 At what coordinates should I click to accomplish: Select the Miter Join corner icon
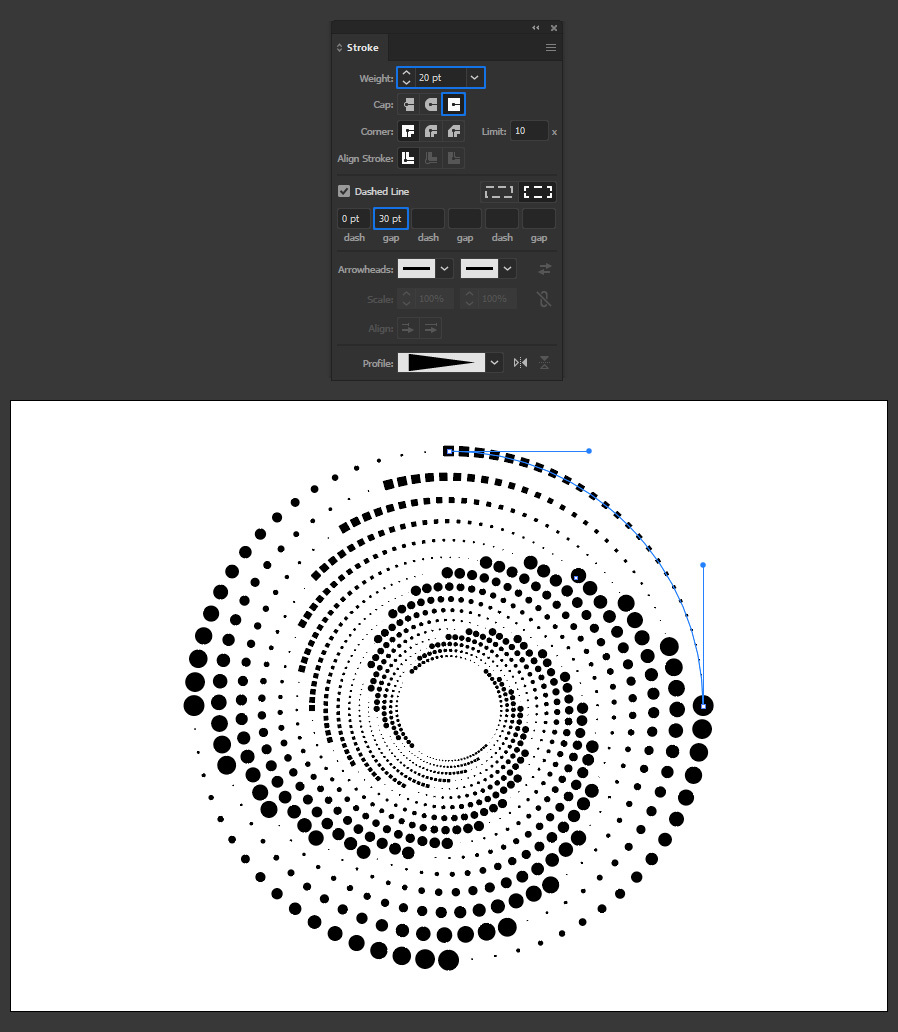(x=408, y=131)
